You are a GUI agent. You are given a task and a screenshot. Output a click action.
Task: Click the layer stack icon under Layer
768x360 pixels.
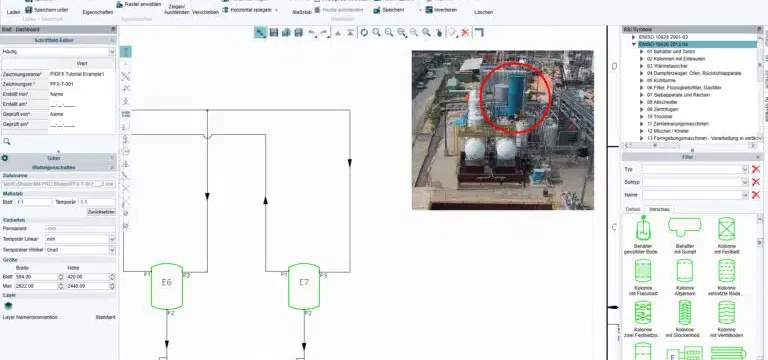(8, 306)
